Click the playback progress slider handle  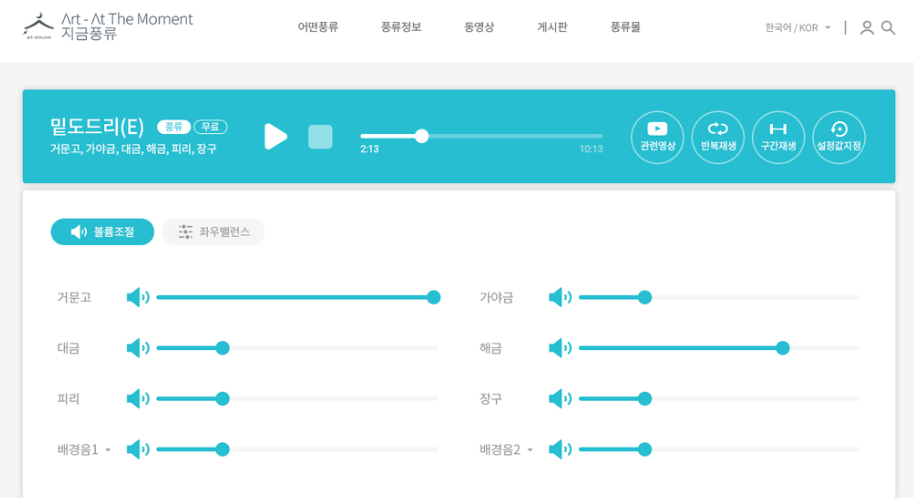[421, 136]
